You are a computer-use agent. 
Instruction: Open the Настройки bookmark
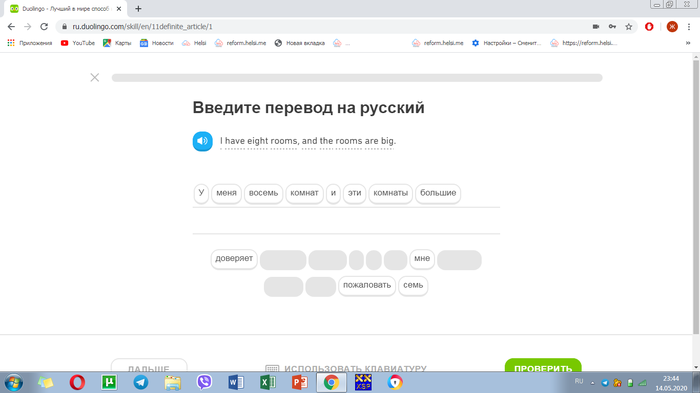coord(507,43)
